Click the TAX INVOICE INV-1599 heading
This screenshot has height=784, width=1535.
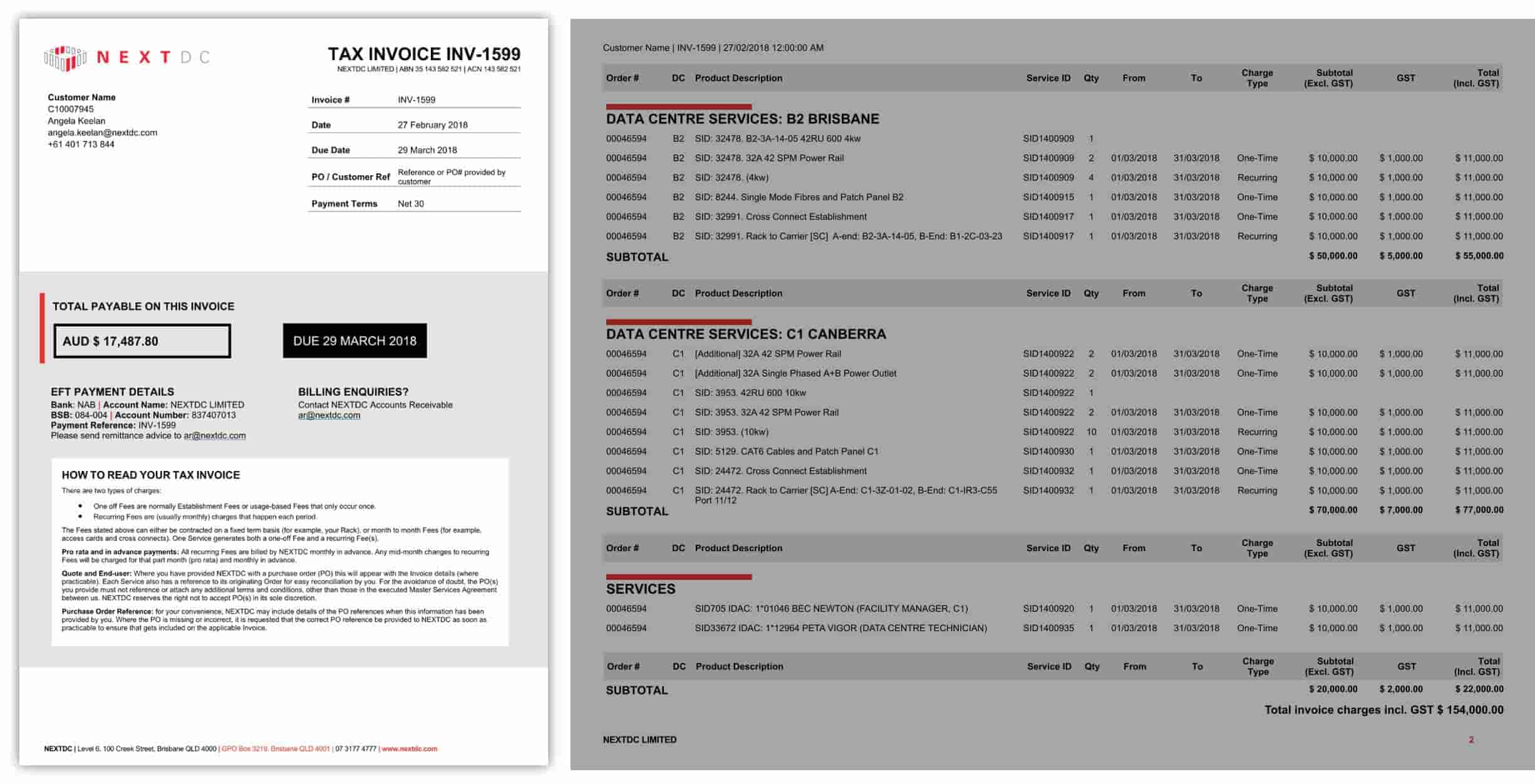point(424,54)
